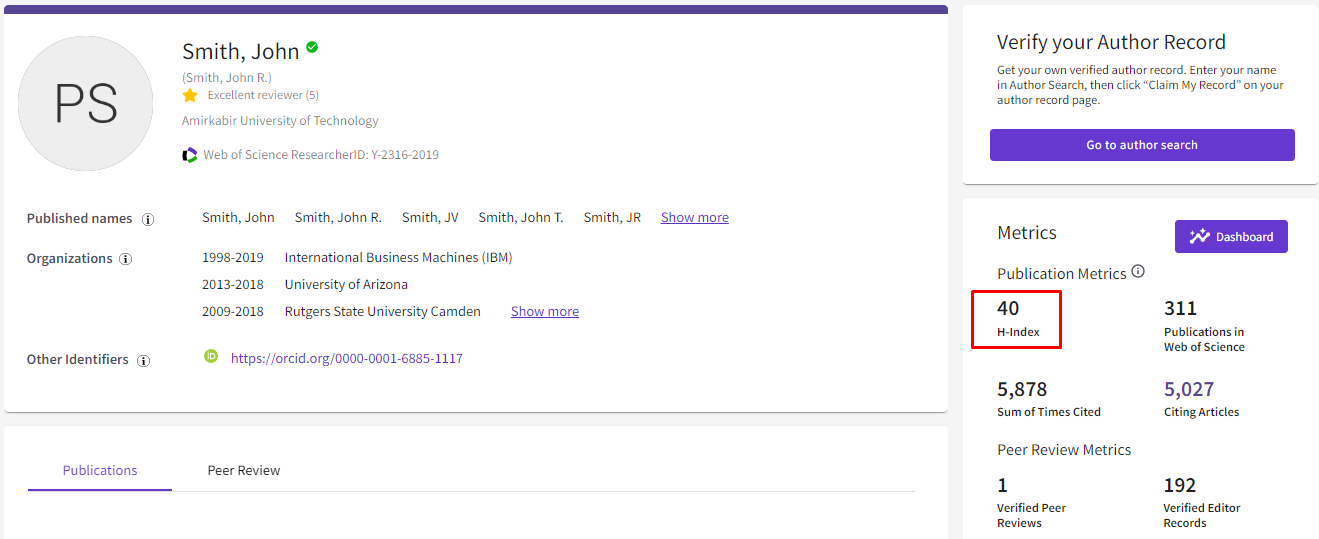
Task: Click the 311 Publications in Web of Science
Action: [1180, 309]
